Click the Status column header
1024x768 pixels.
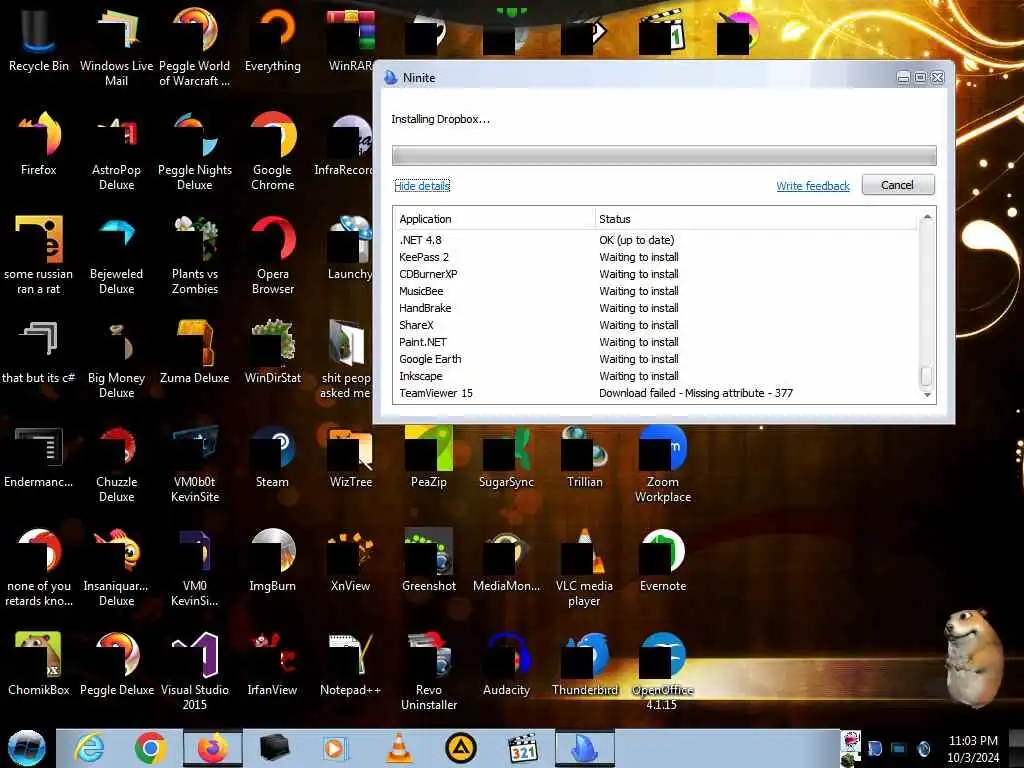coord(756,219)
